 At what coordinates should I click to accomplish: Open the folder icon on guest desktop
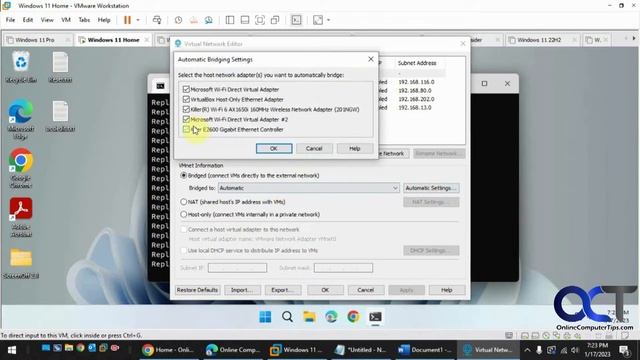tap(21, 263)
